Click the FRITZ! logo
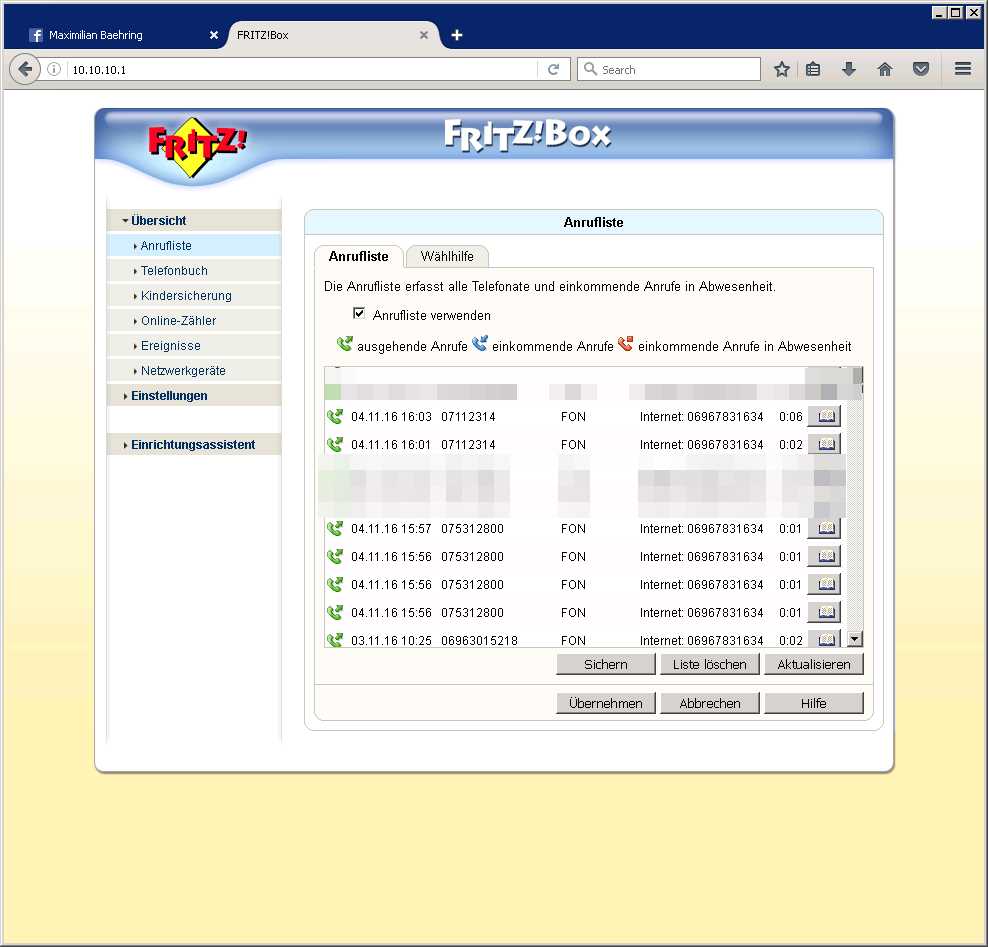 197,147
